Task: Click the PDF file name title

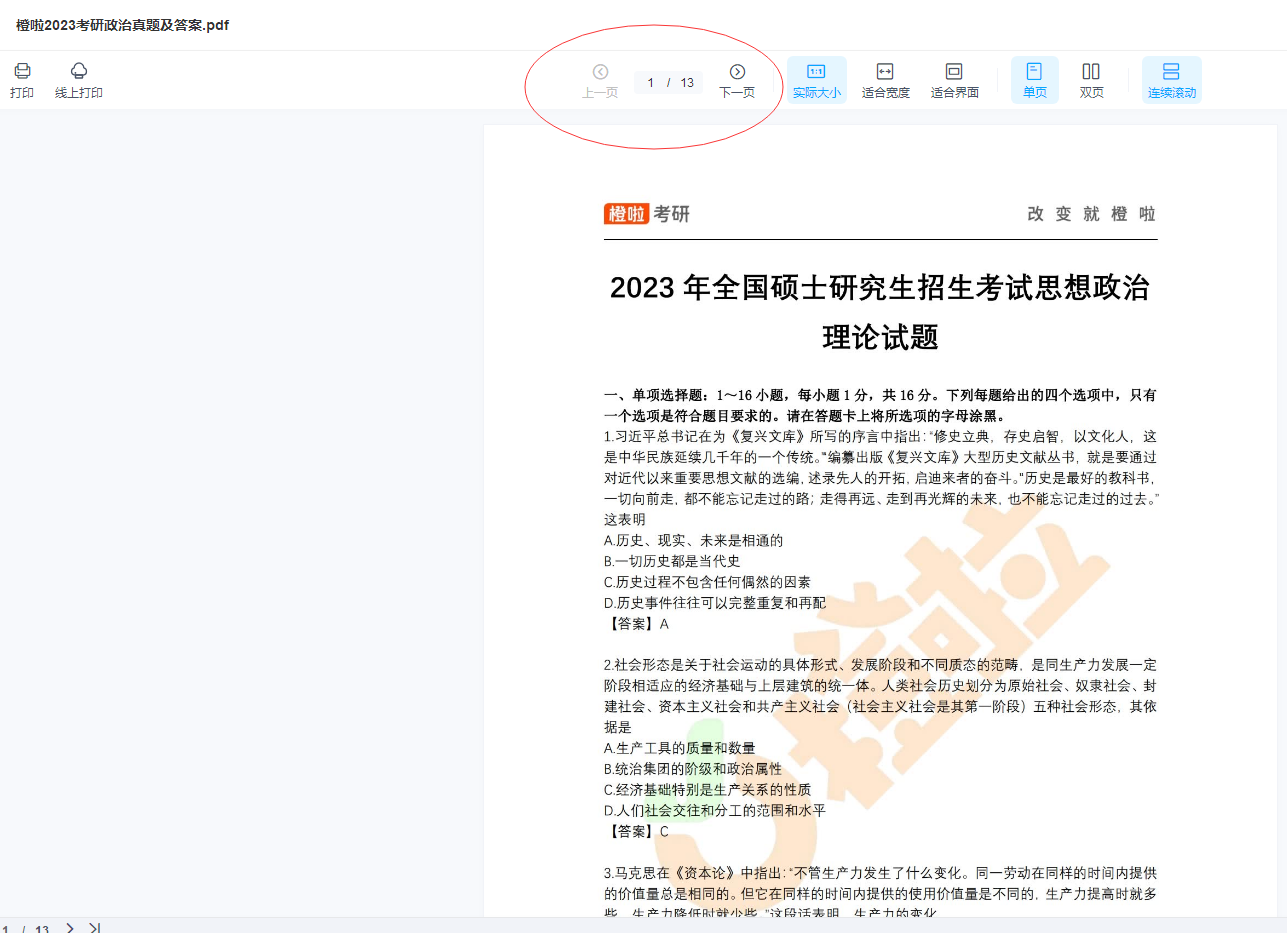Action: coord(122,25)
